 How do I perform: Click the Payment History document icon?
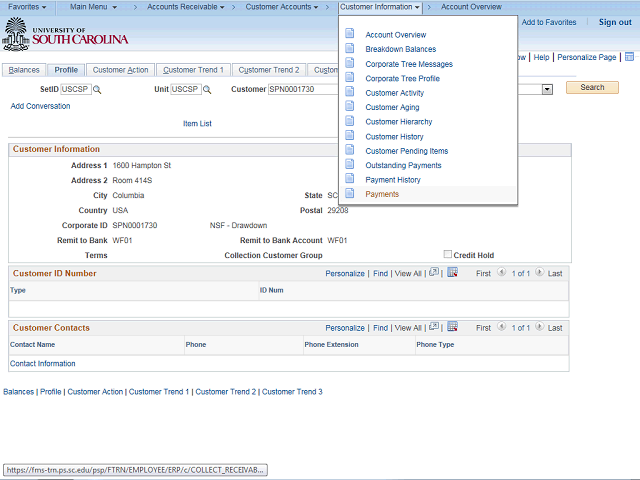[350, 179]
